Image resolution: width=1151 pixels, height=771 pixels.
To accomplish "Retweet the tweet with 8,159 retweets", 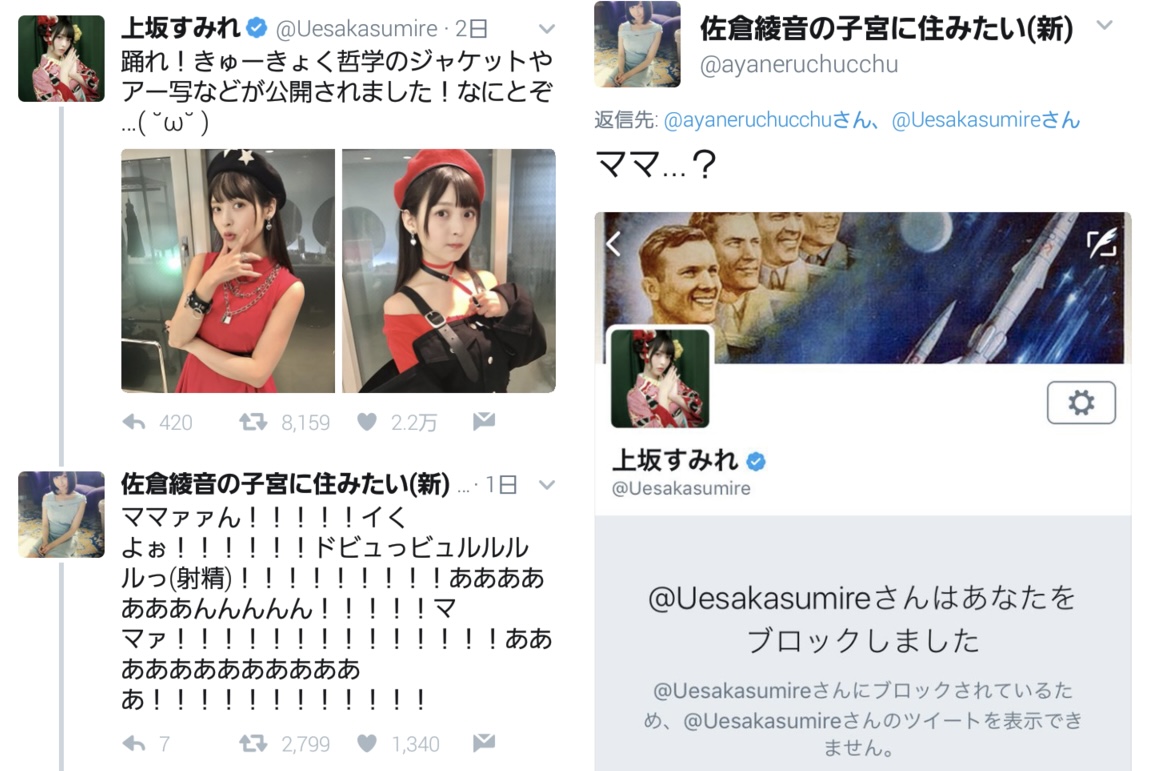I will [x=253, y=422].
